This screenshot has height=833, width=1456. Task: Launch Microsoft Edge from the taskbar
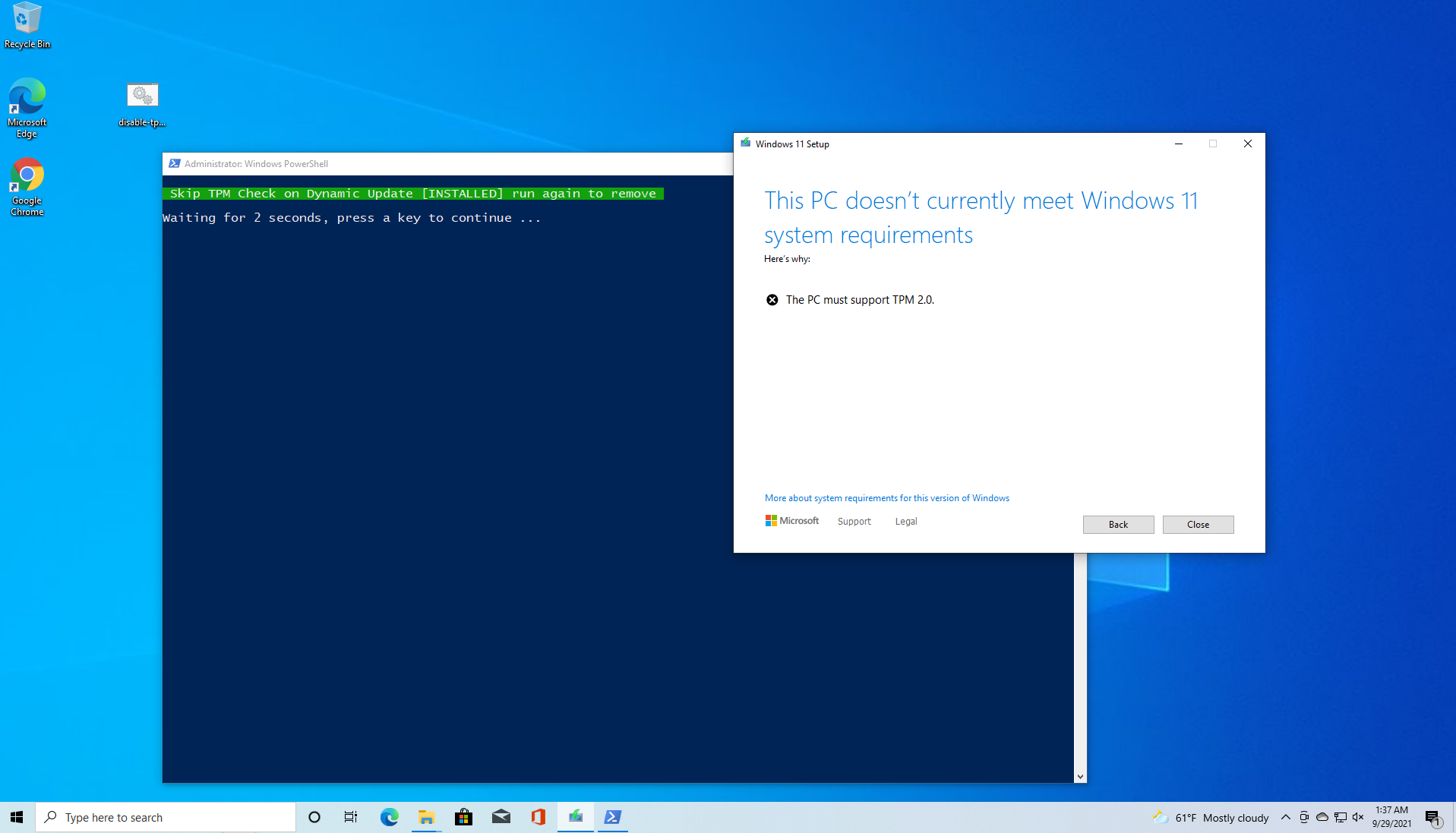[389, 817]
